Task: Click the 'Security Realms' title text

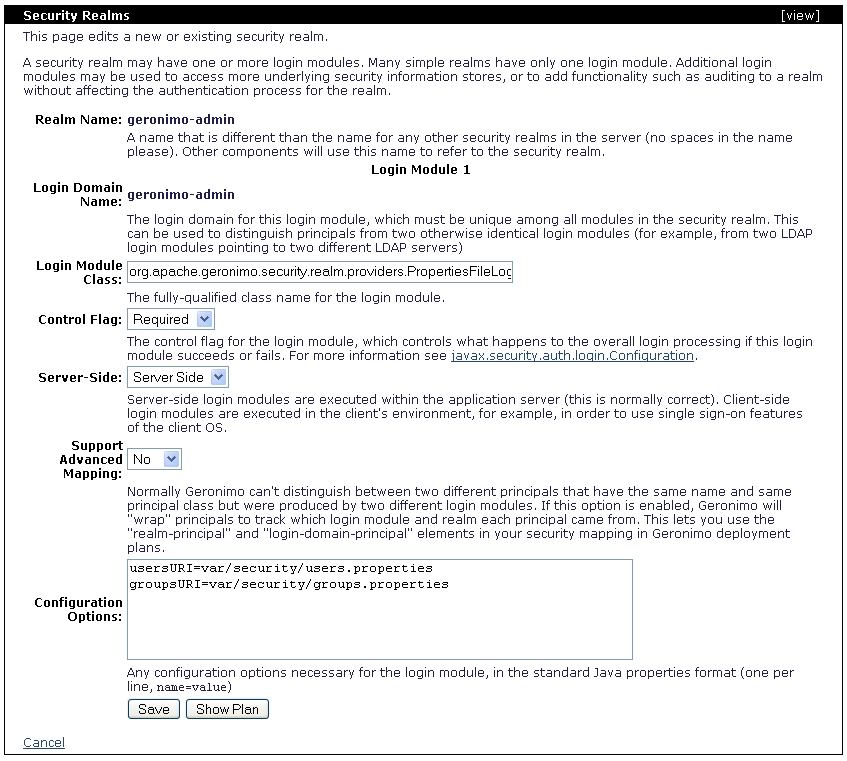Action: coord(76,15)
